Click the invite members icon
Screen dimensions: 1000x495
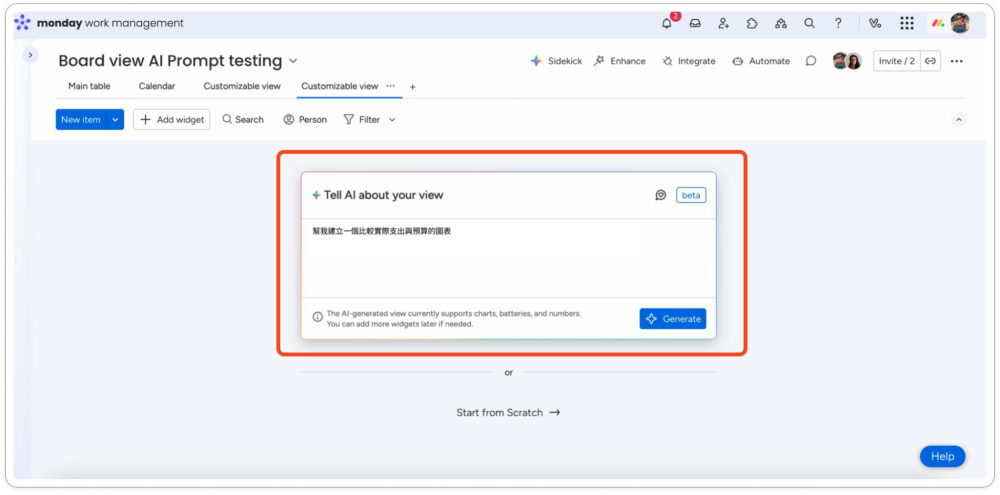pos(724,23)
